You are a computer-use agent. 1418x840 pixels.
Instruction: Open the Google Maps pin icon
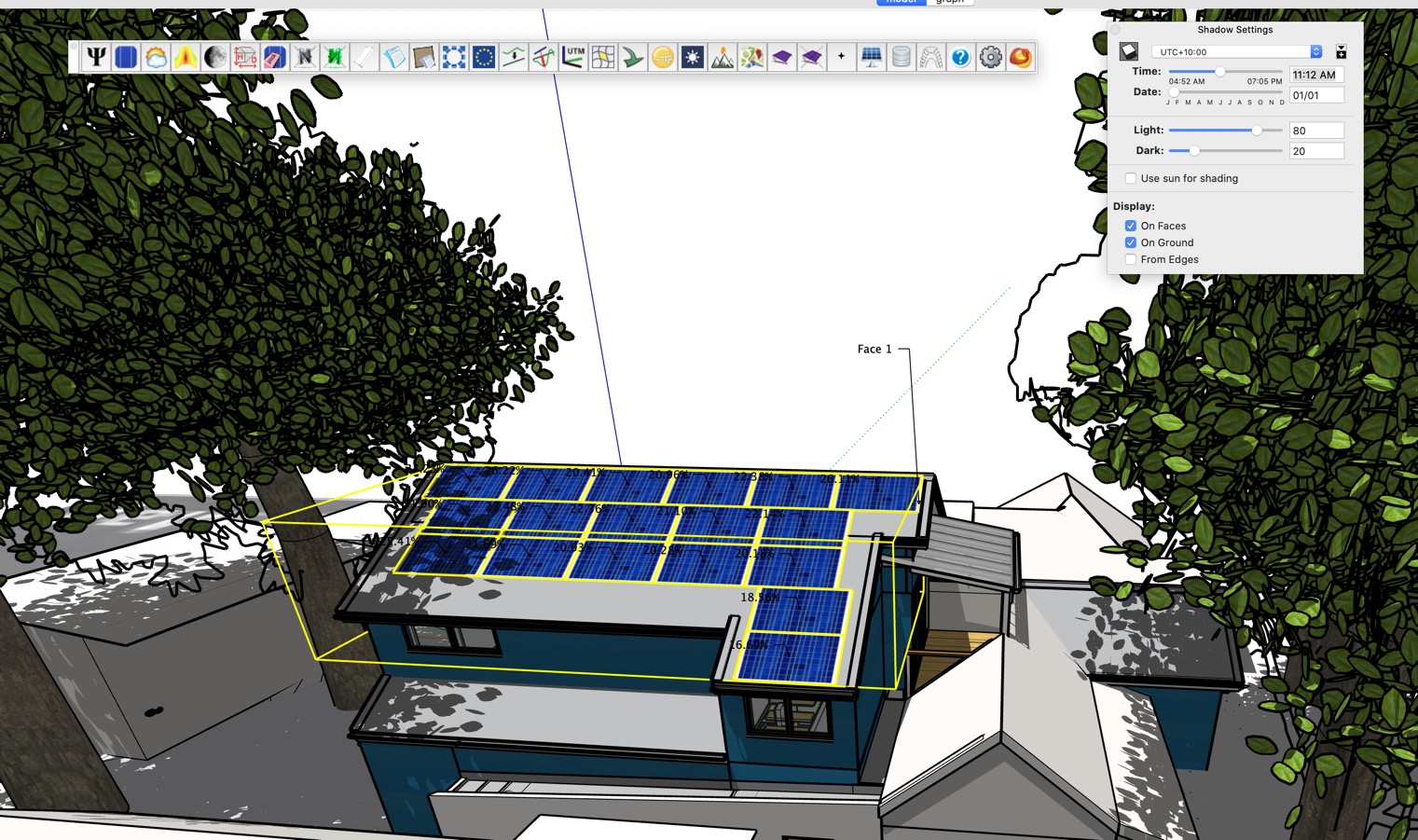click(x=752, y=58)
